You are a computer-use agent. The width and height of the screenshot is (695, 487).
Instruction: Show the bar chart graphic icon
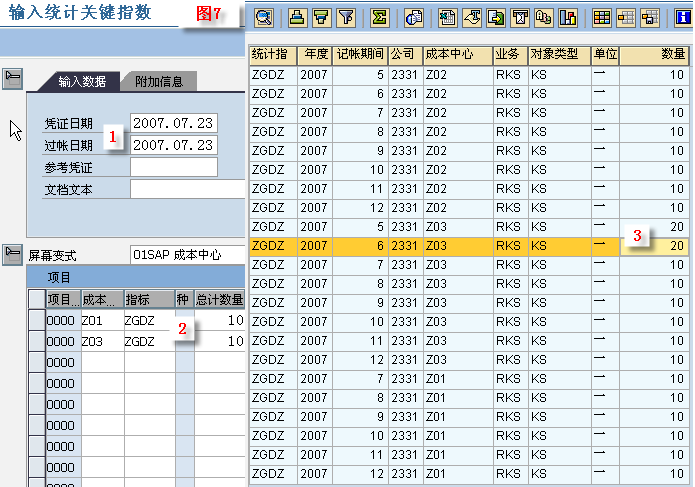pyautogui.click(x=568, y=18)
